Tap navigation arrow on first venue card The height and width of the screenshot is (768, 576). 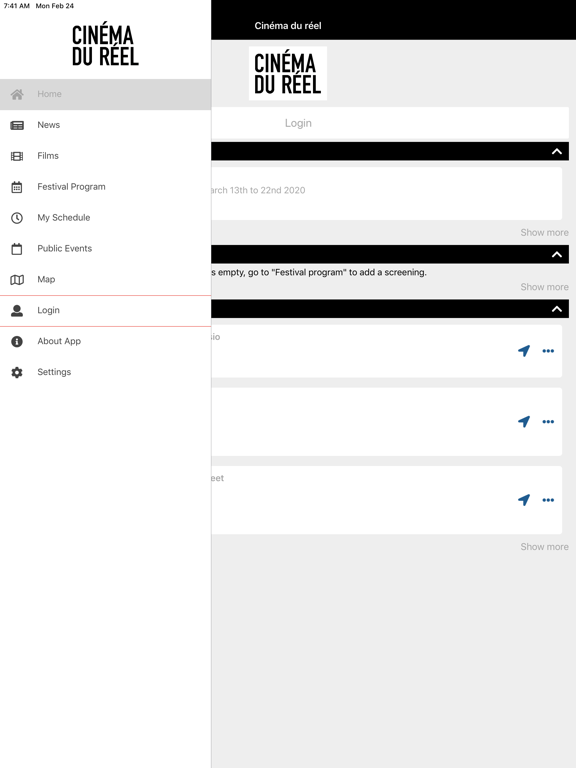tap(524, 351)
